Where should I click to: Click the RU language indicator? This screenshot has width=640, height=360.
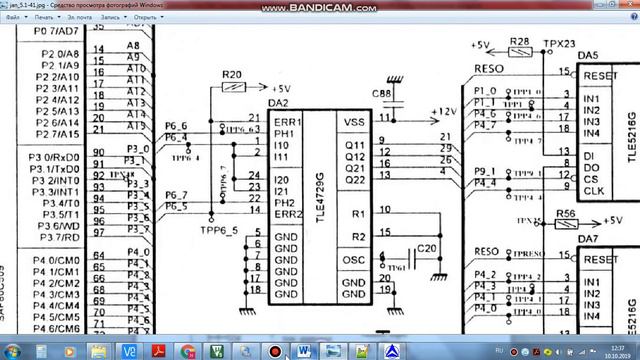pos(499,351)
